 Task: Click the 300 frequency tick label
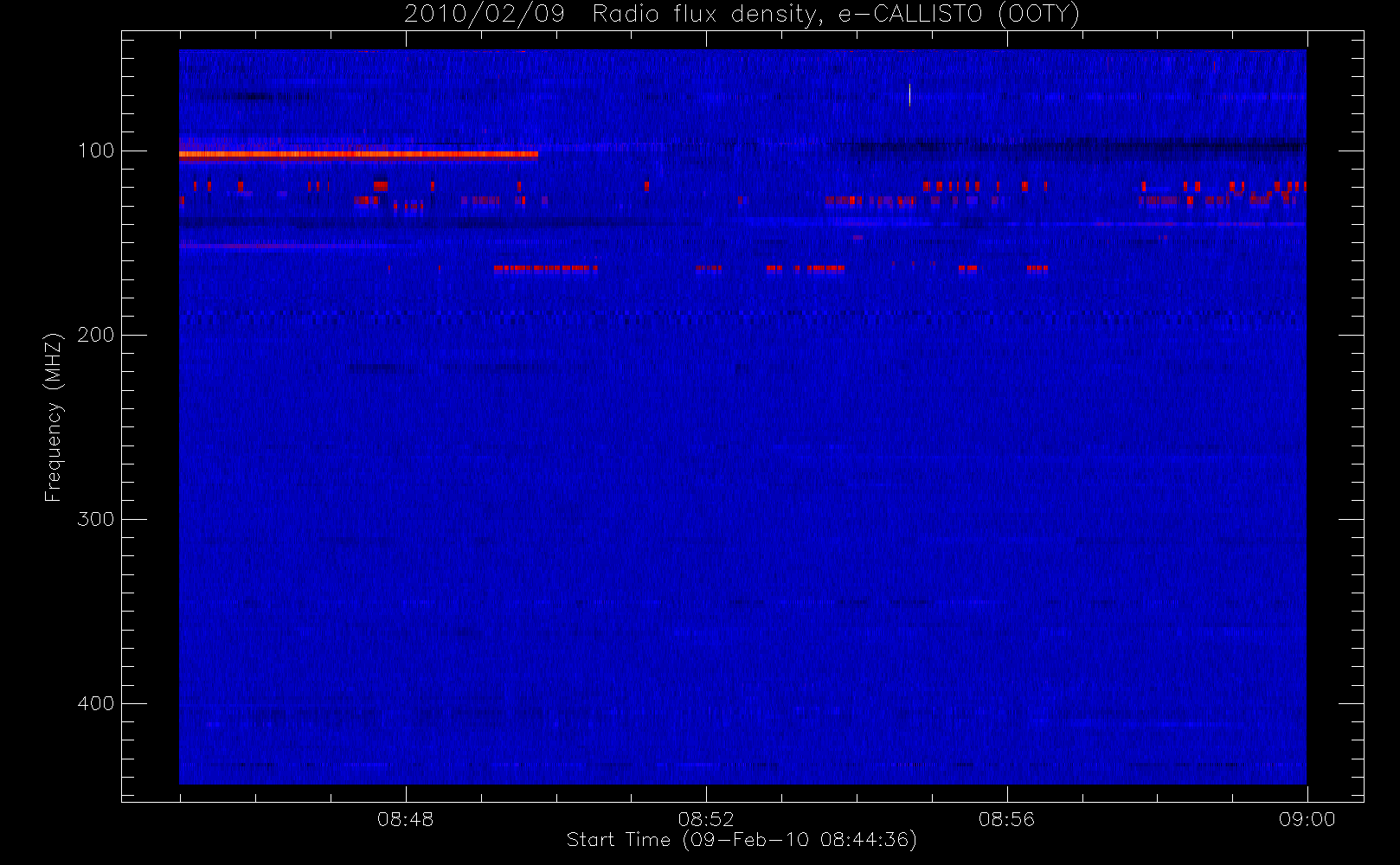(x=95, y=519)
